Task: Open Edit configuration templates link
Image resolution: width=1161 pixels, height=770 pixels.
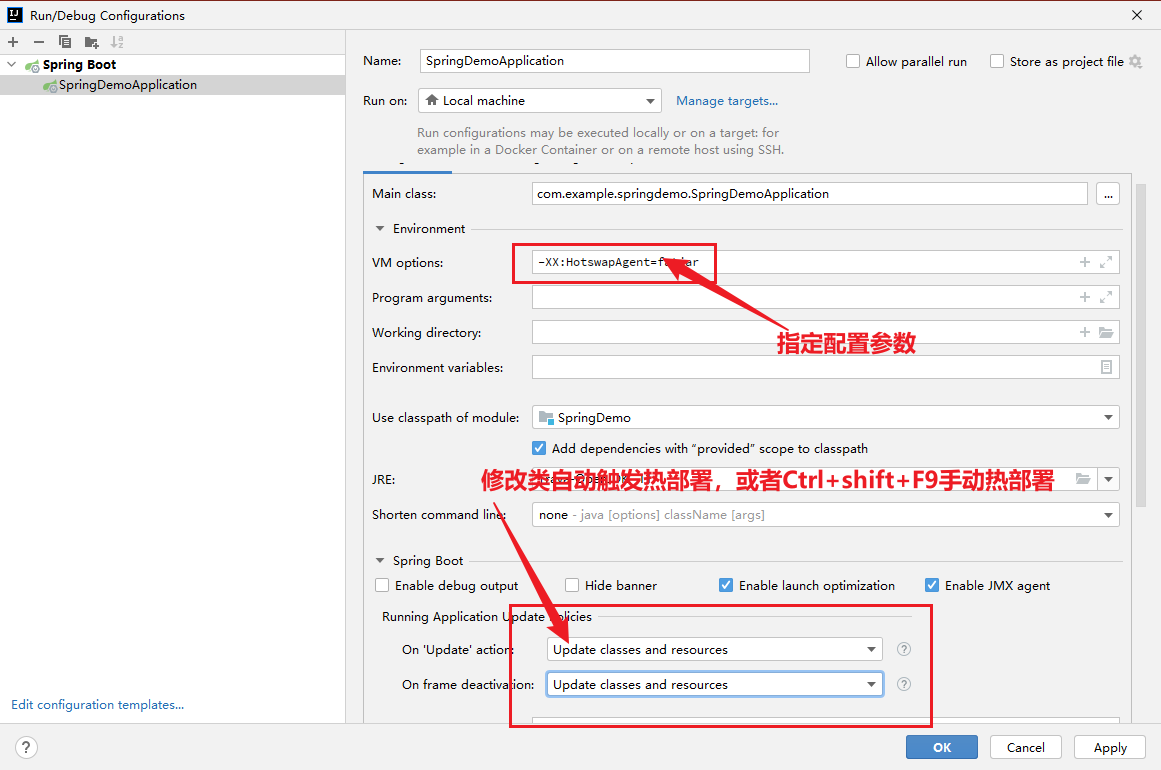Action: (x=98, y=705)
